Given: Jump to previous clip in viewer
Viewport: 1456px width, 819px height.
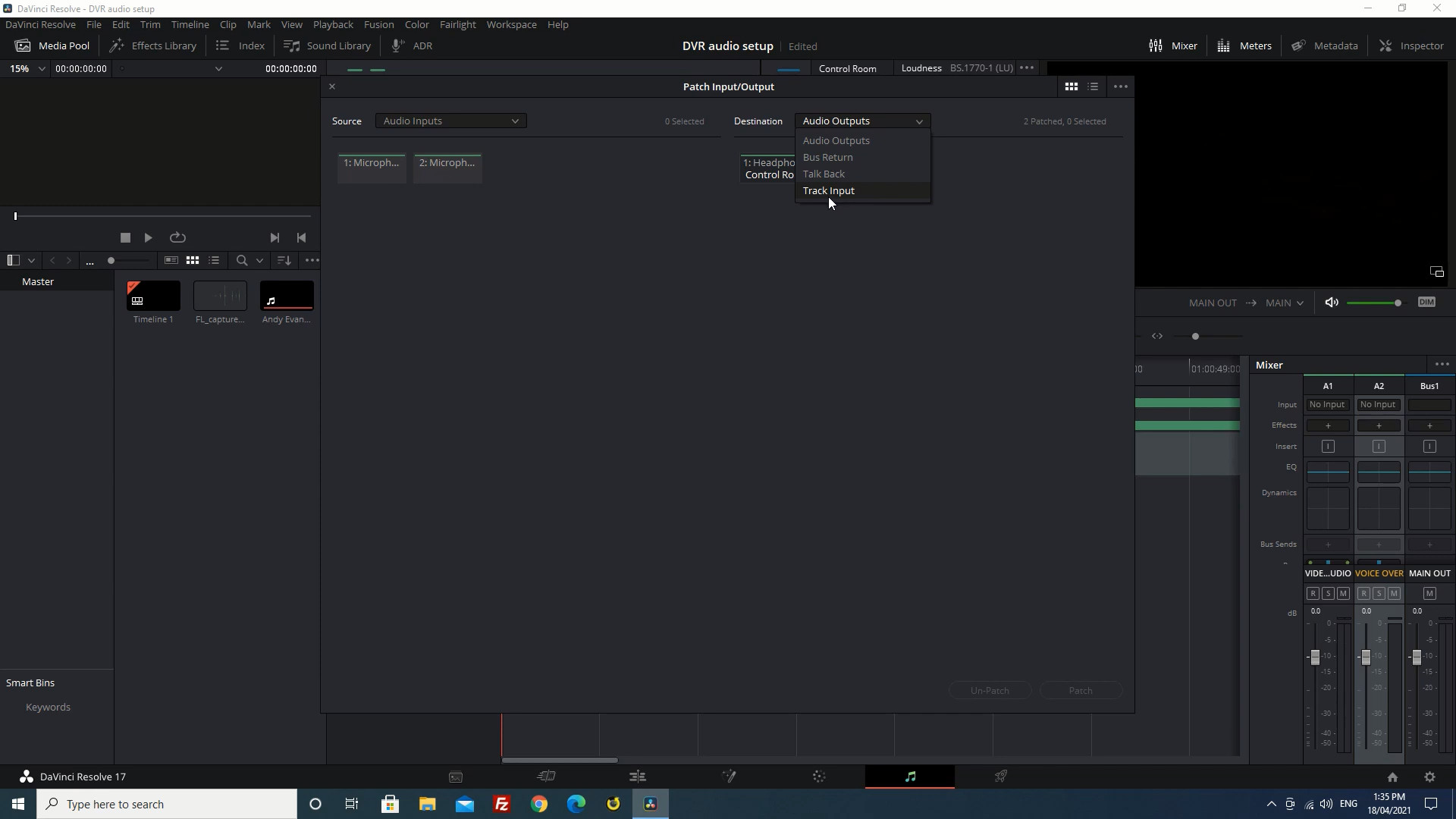Looking at the screenshot, I should (302, 237).
